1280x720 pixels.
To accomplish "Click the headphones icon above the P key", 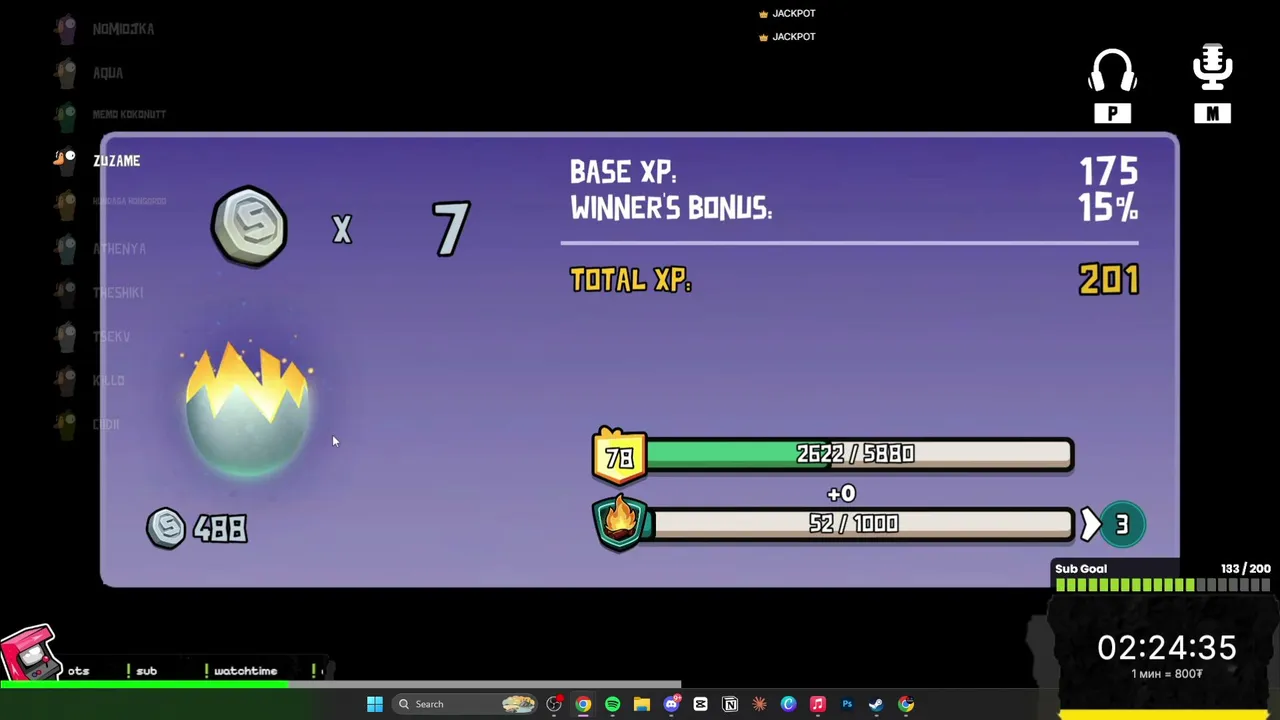I will coord(1112,72).
